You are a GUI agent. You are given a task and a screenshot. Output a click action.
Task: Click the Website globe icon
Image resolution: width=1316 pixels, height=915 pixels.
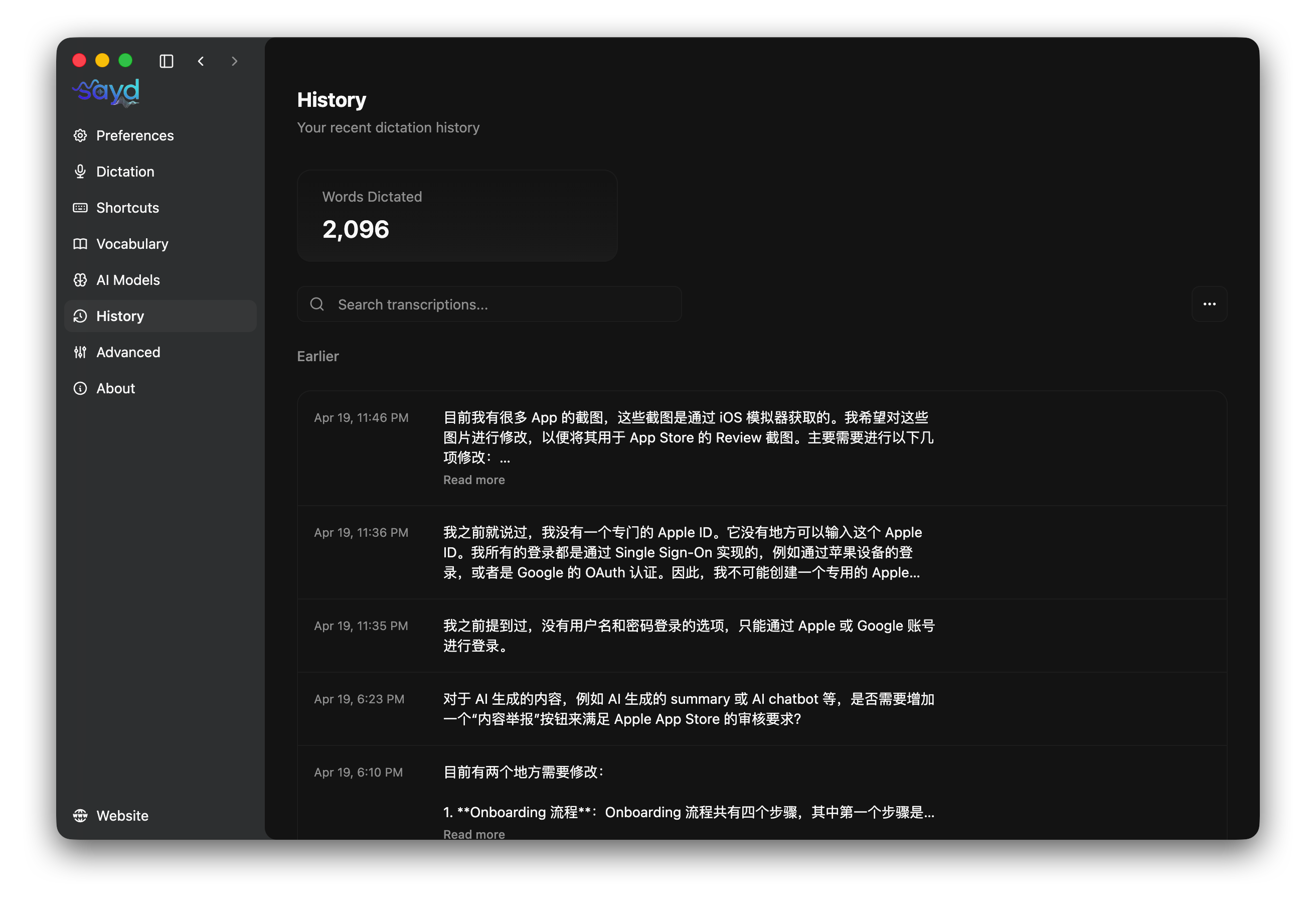tap(80, 815)
